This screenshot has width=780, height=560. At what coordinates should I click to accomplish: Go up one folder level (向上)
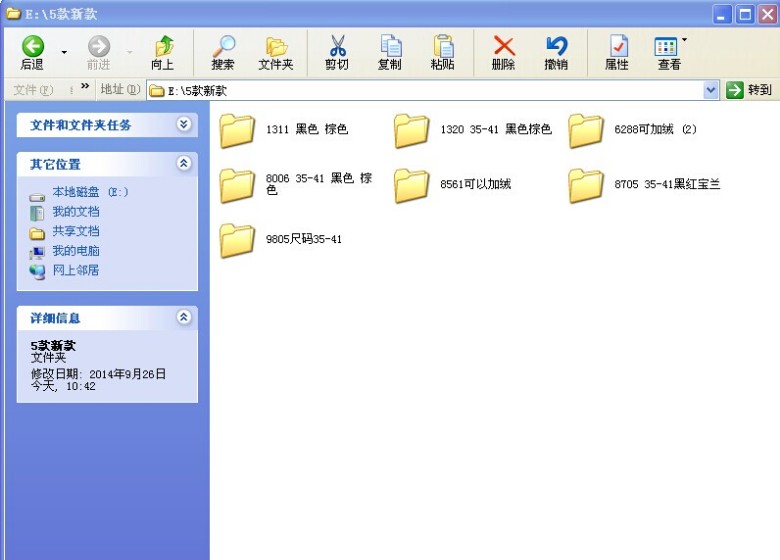(x=163, y=46)
